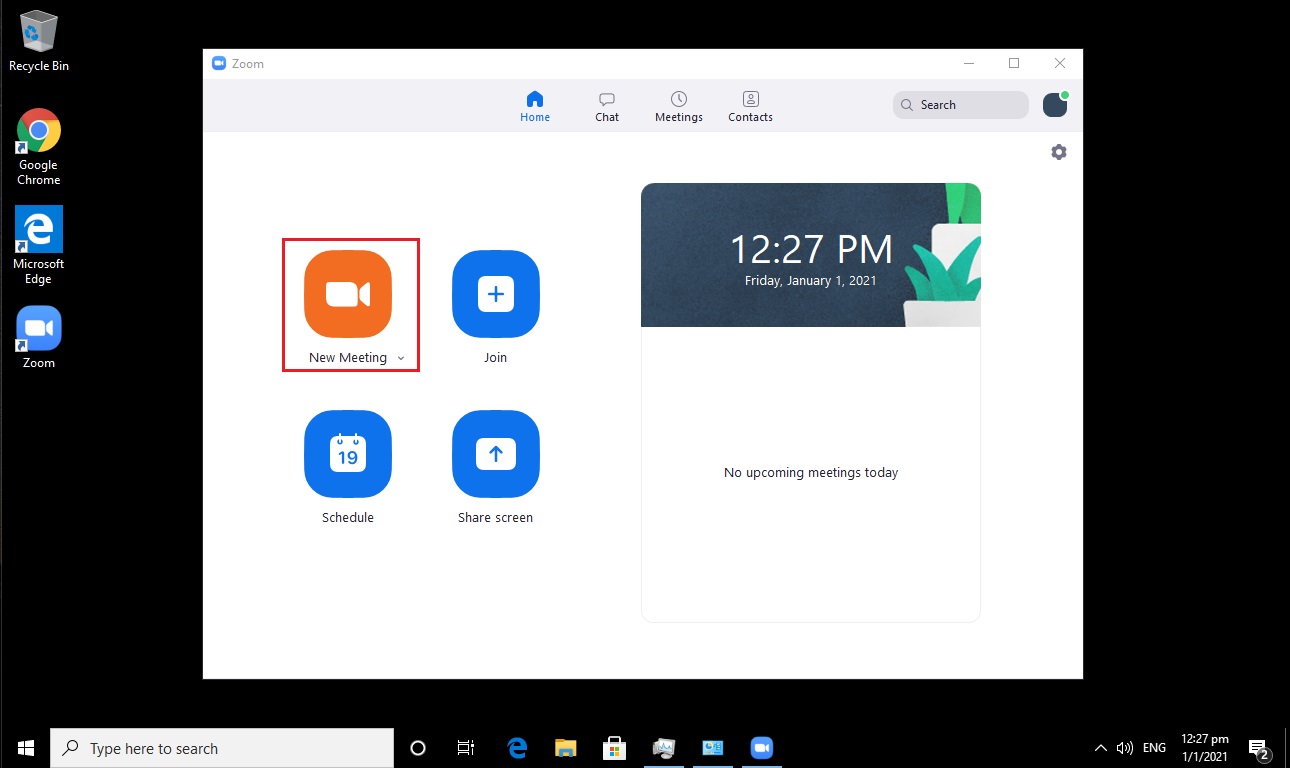1290x768 pixels.
Task: Click the 12:27 PM time text
Action: [811, 249]
